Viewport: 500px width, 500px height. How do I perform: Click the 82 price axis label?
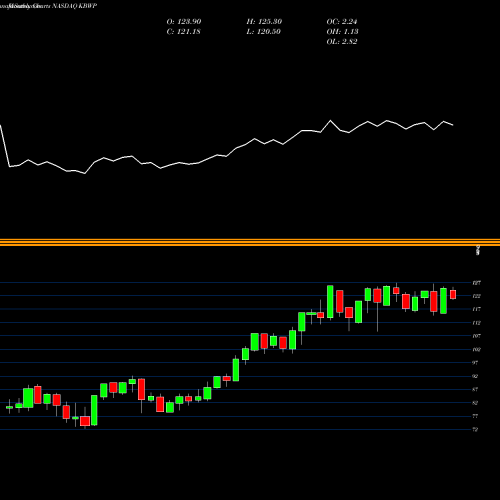click(475, 403)
